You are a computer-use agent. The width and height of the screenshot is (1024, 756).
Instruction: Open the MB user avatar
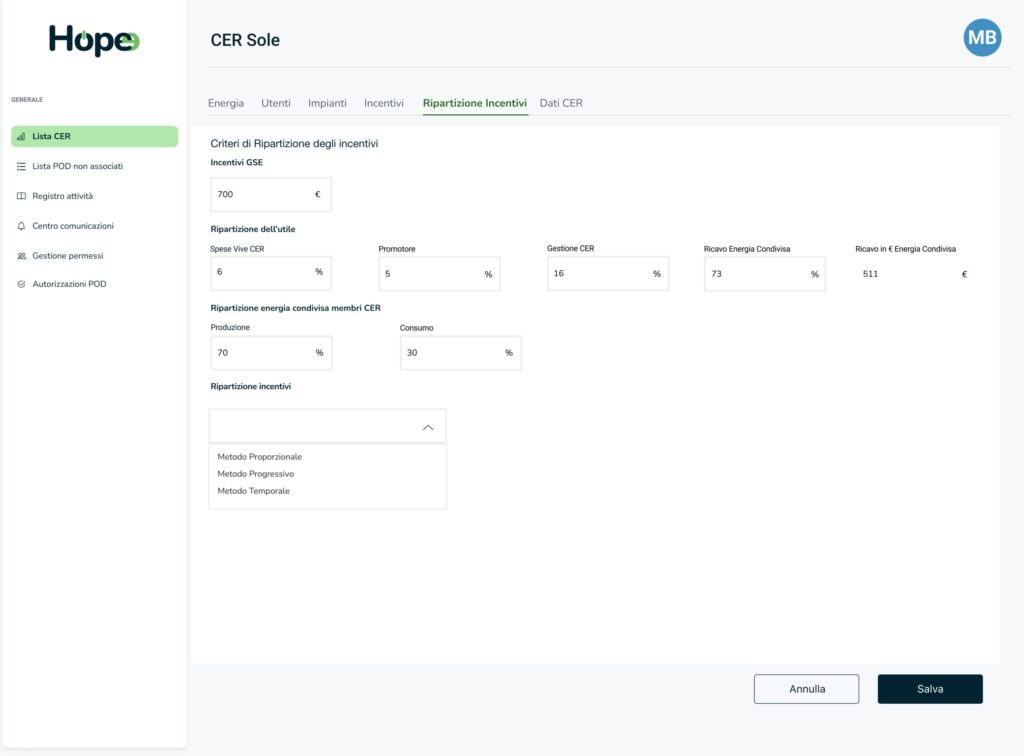[981, 38]
